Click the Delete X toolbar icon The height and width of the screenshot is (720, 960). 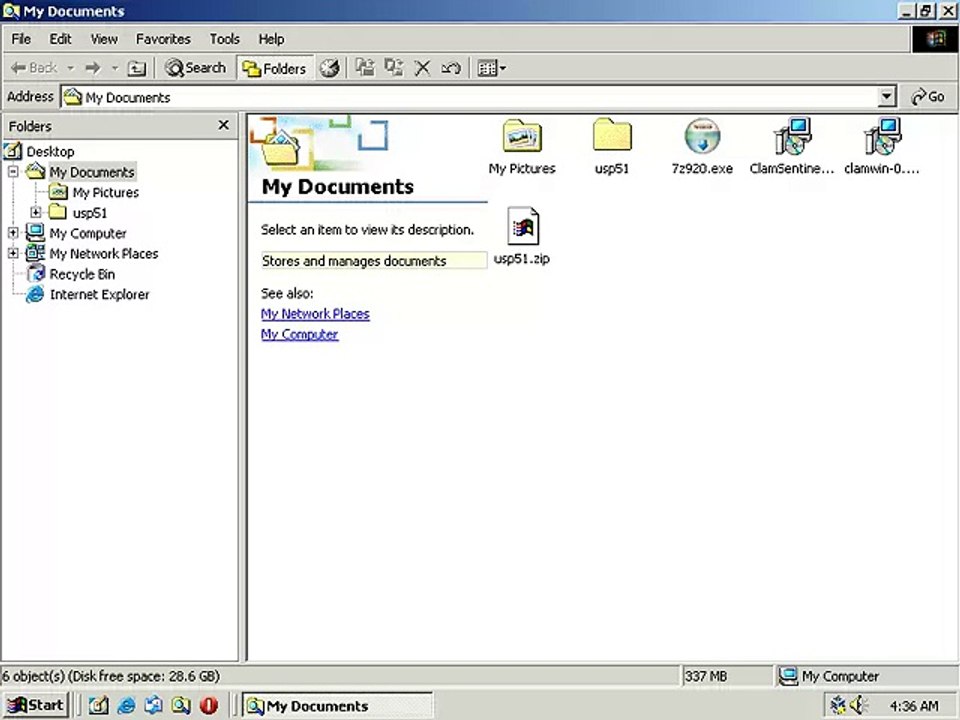pyautogui.click(x=422, y=68)
